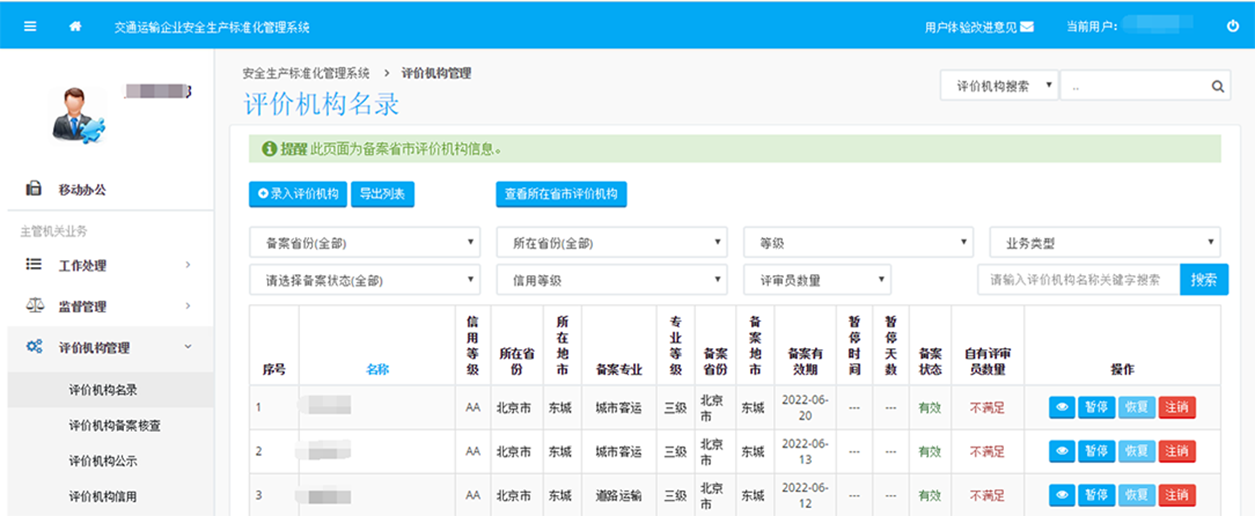The width and height of the screenshot is (1255, 516).
Task: Click date cell 2022-06-13
Action: coord(804,452)
